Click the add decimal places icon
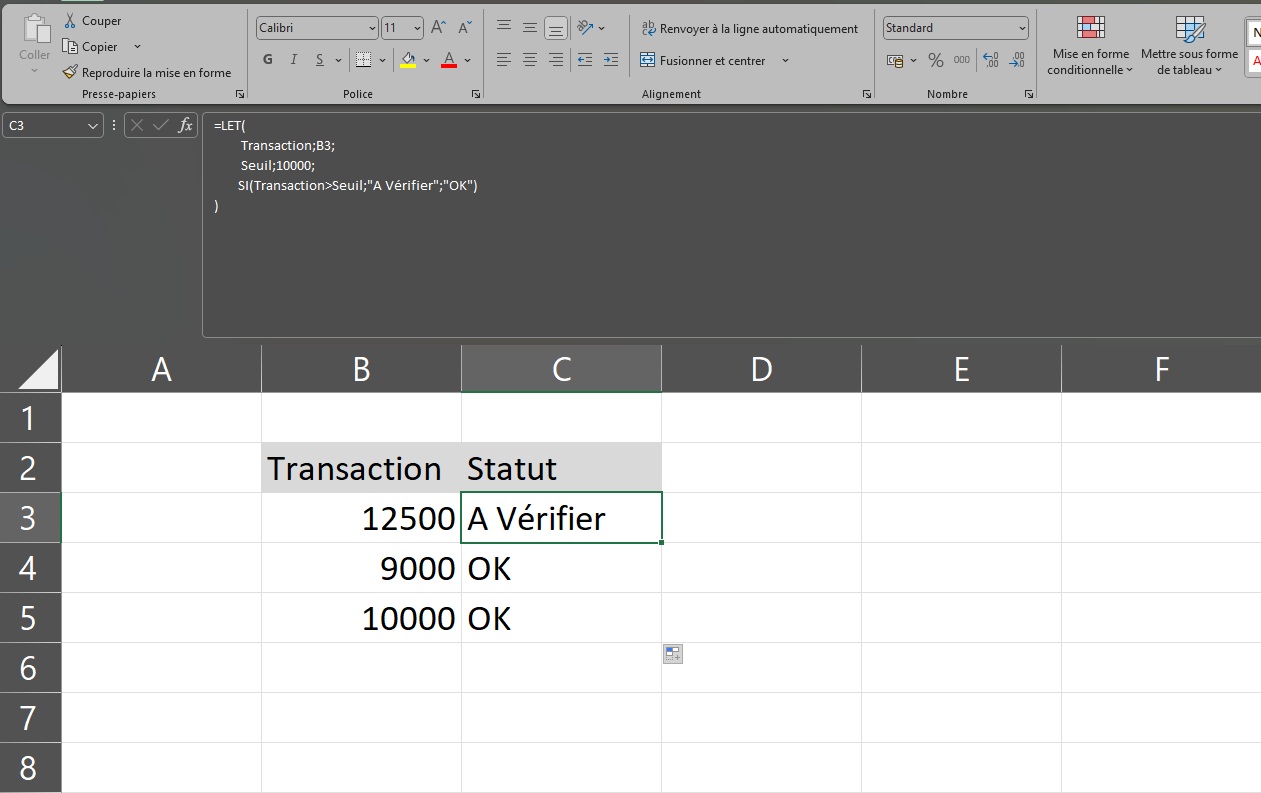This screenshot has height=793, width=1261. (991, 60)
